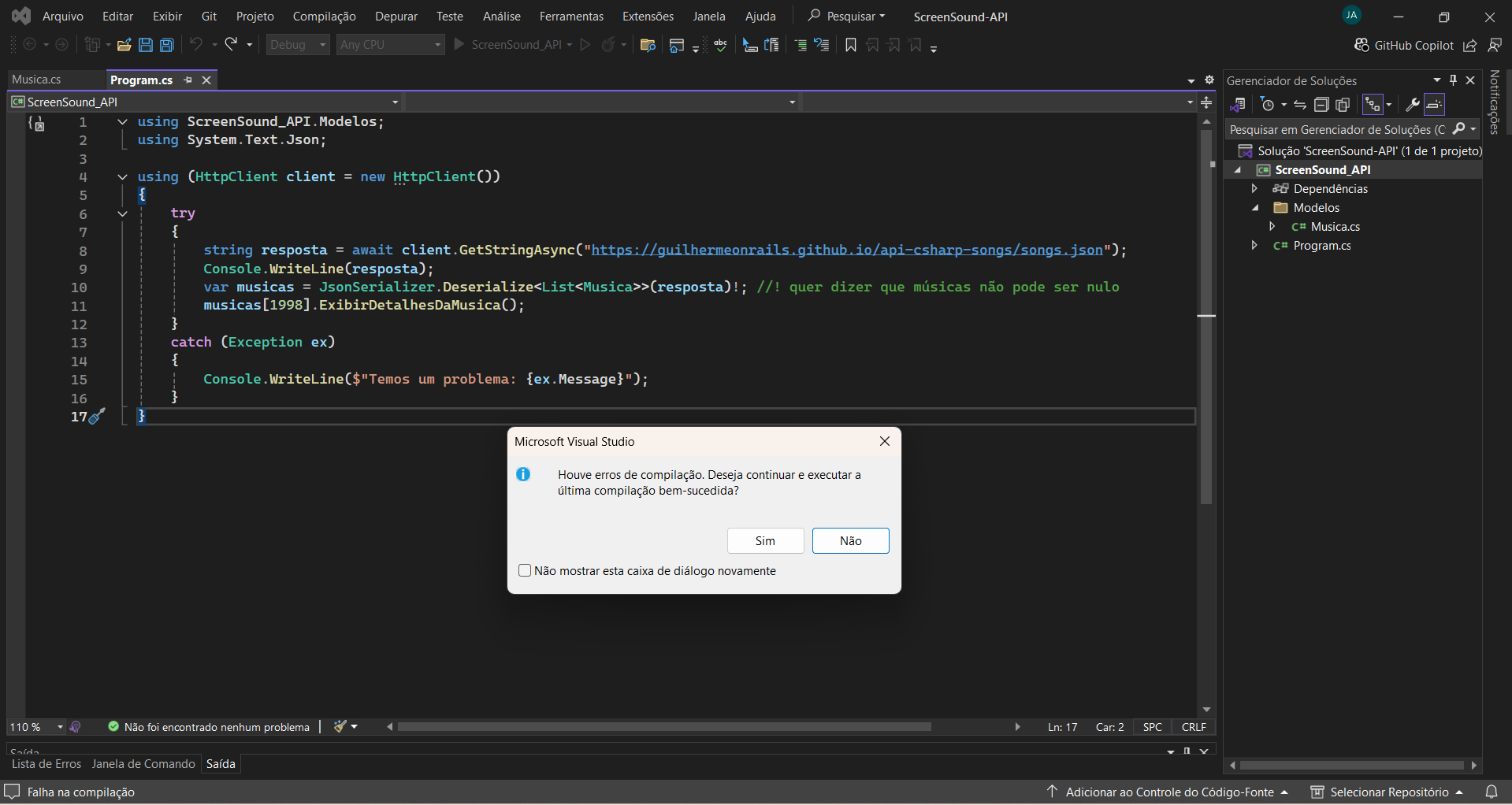The image size is (1512, 805).
Task: Open the songs.json URL link in code
Action: tap(847, 250)
